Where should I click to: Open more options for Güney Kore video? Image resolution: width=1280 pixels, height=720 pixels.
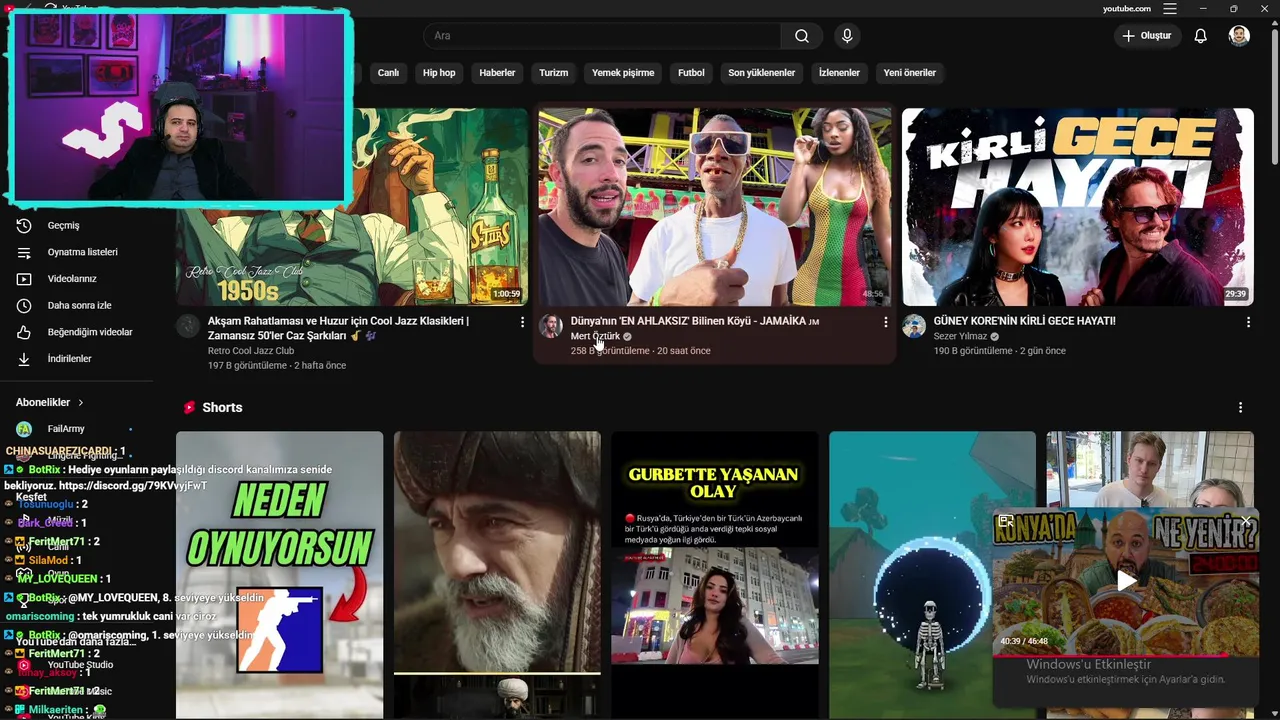pyautogui.click(x=1248, y=322)
